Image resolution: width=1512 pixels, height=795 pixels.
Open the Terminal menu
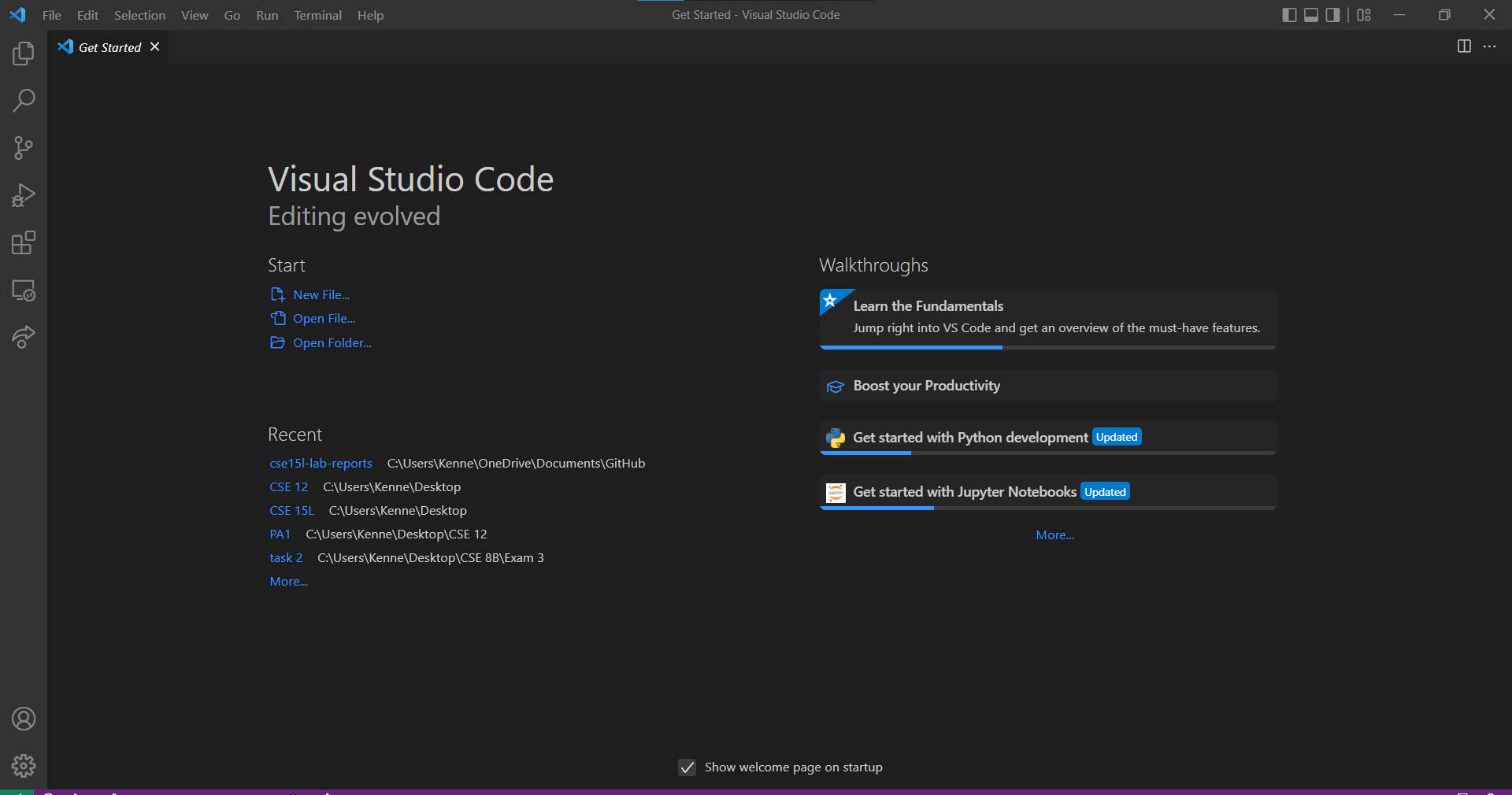tap(317, 15)
